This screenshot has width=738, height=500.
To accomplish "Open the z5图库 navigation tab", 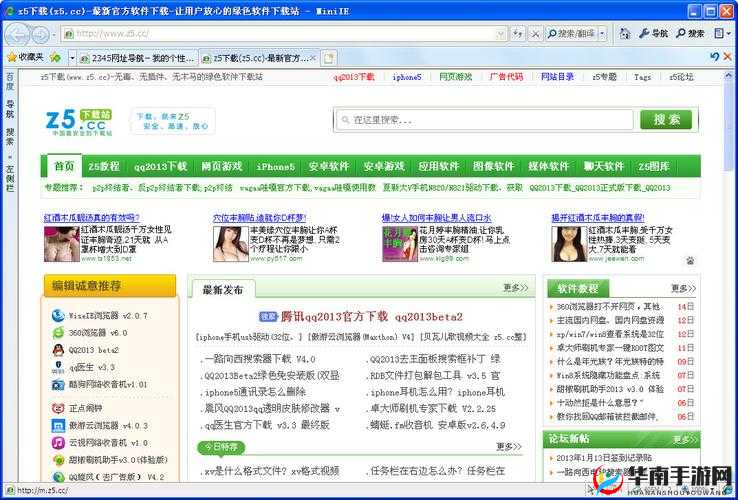I will pos(654,166).
